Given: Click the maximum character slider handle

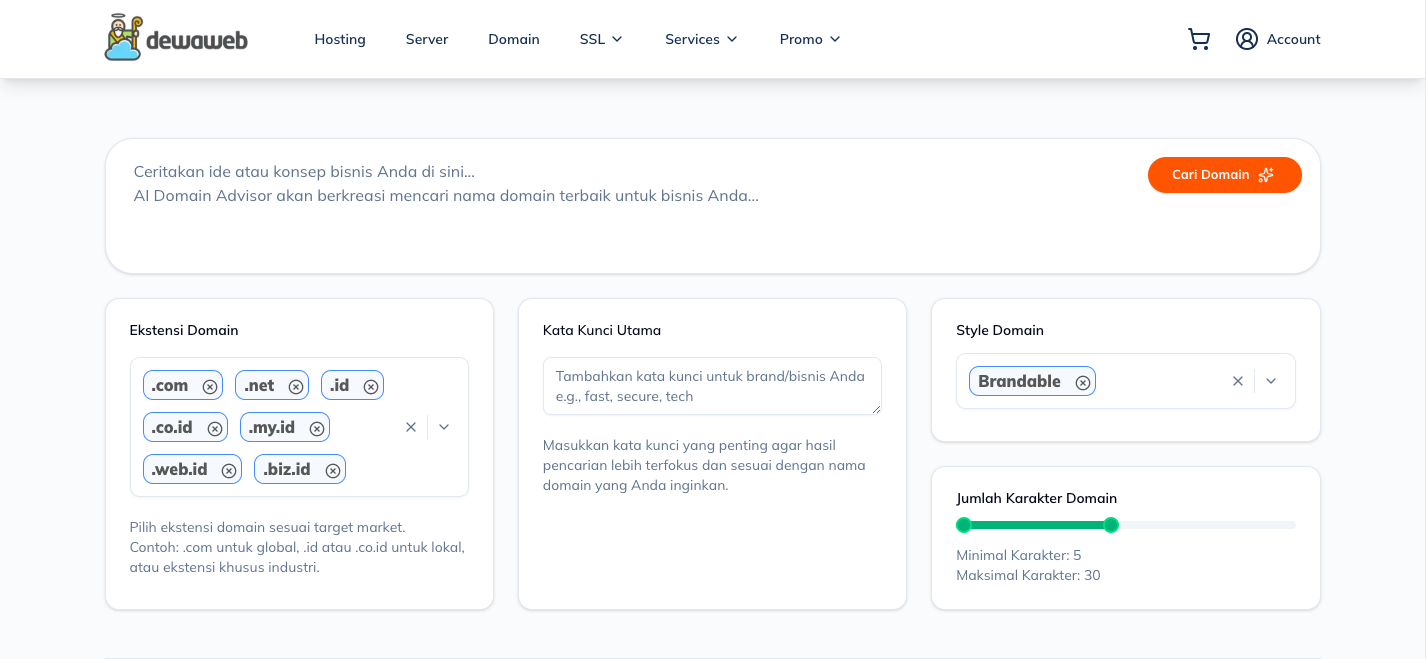Looking at the screenshot, I should tap(1111, 525).
